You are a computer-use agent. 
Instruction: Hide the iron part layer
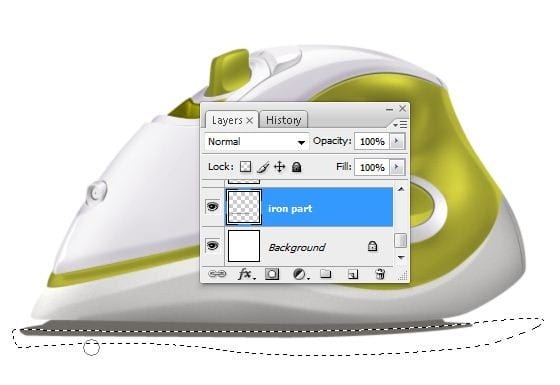tap(212, 206)
